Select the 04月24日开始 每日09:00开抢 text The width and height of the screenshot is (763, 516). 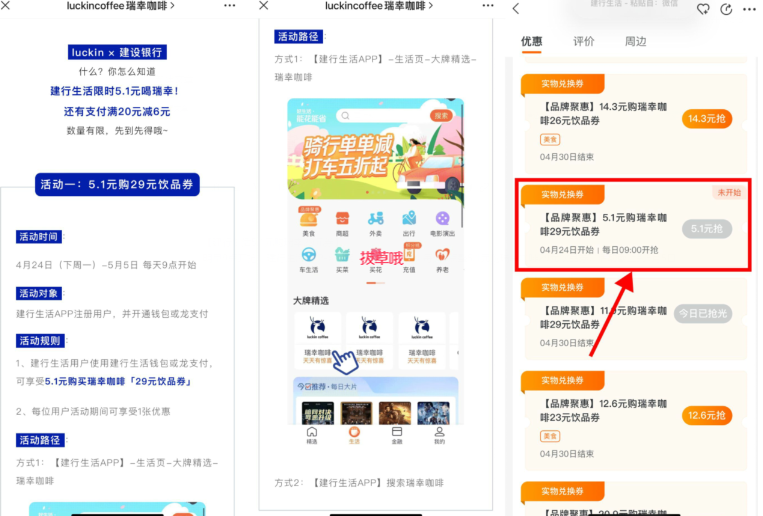[x=599, y=250]
